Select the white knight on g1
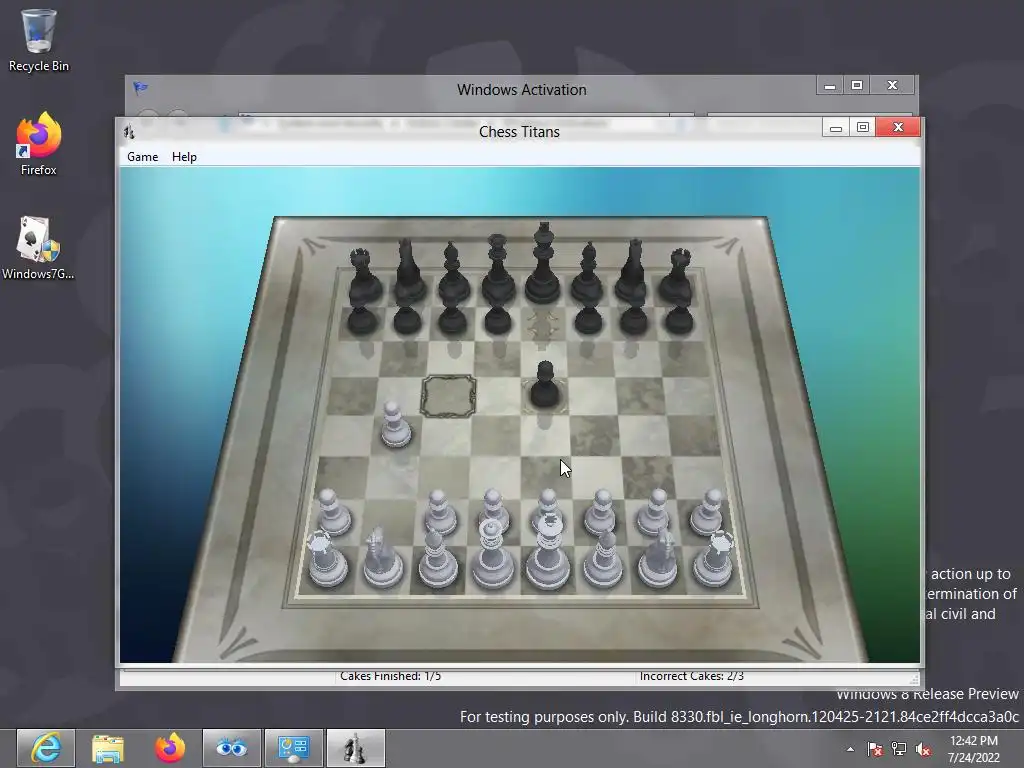Viewport: 1024px width, 768px height. [x=658, y=557]
